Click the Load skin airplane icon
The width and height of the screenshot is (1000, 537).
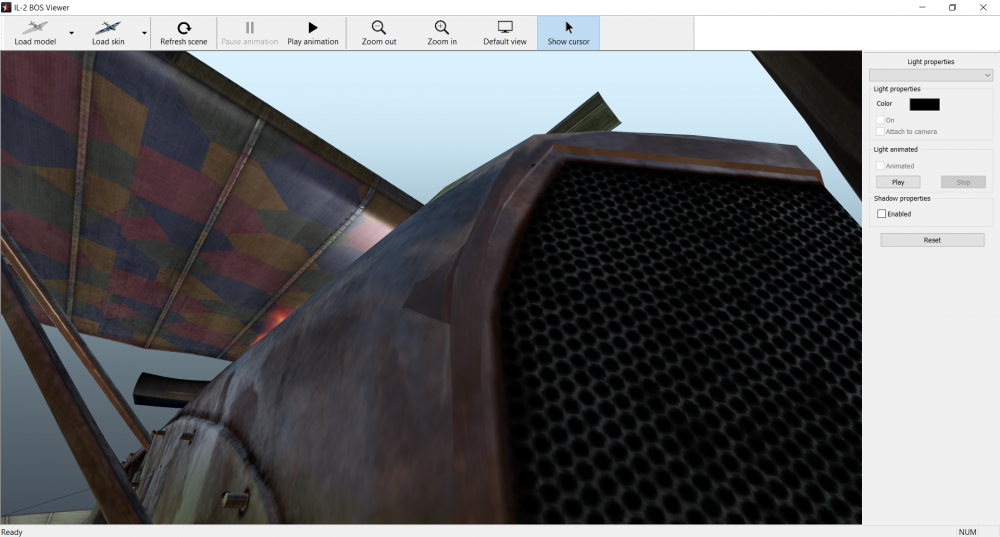point(108,28)
